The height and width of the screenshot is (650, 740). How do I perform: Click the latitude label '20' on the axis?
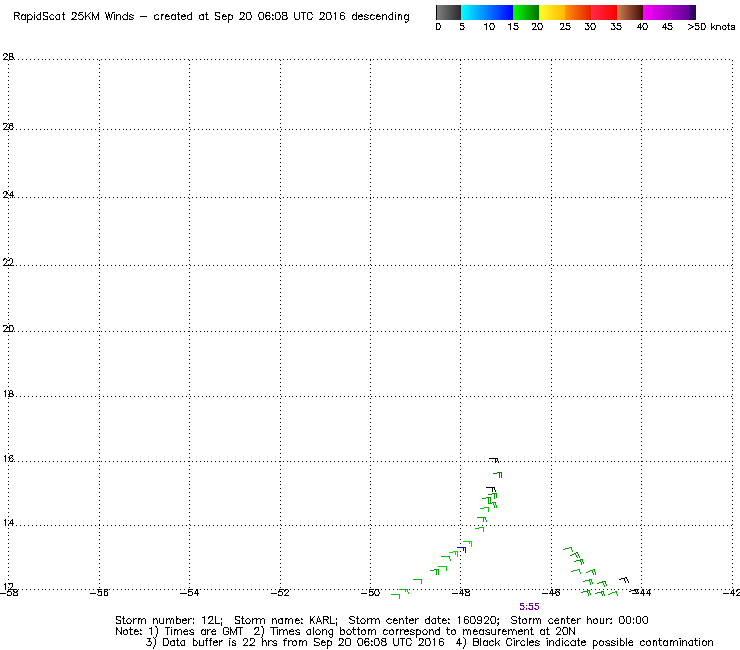coord(8,329)
